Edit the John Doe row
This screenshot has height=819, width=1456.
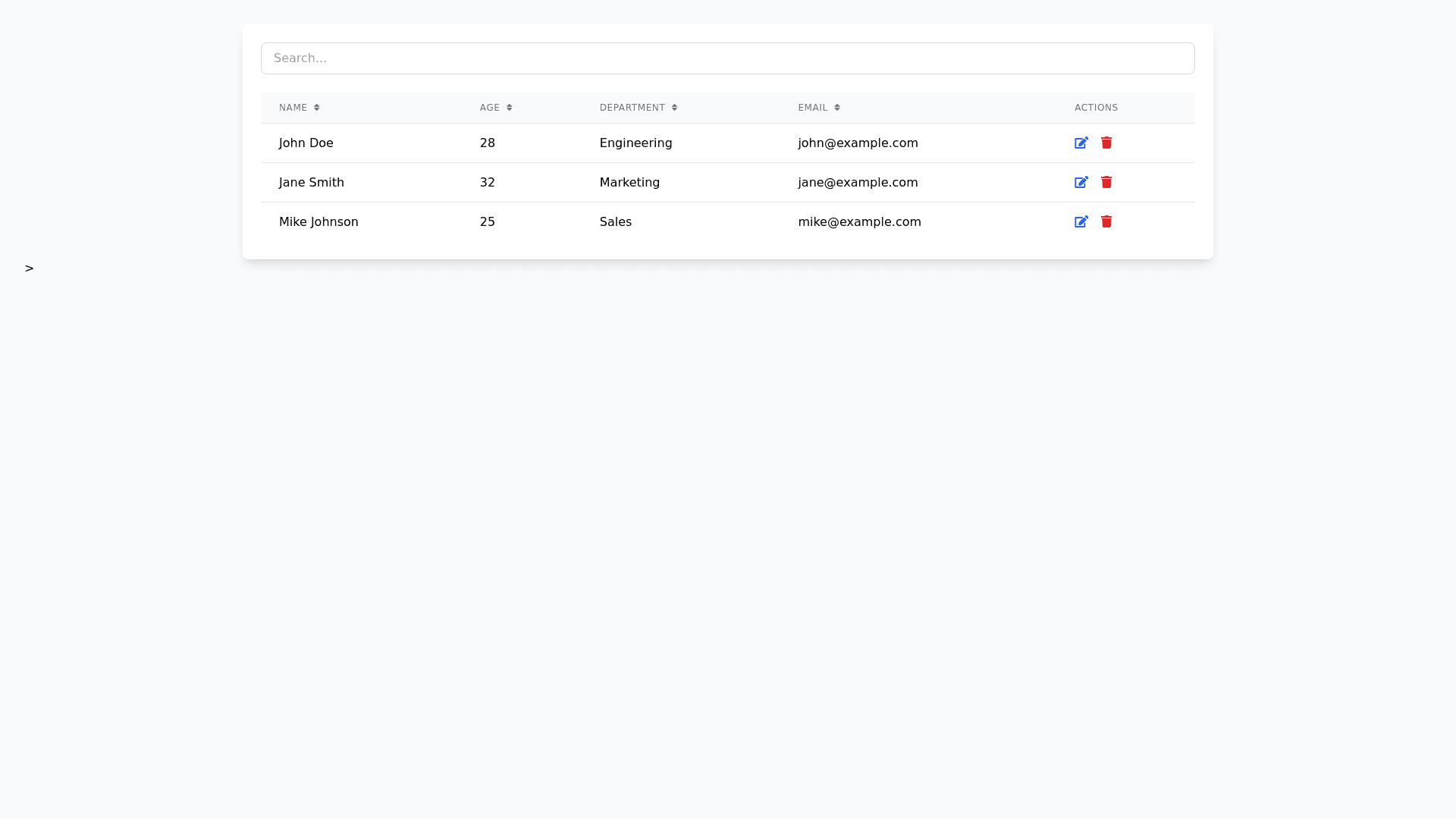pyautogui.click(x=1081, y=143)
